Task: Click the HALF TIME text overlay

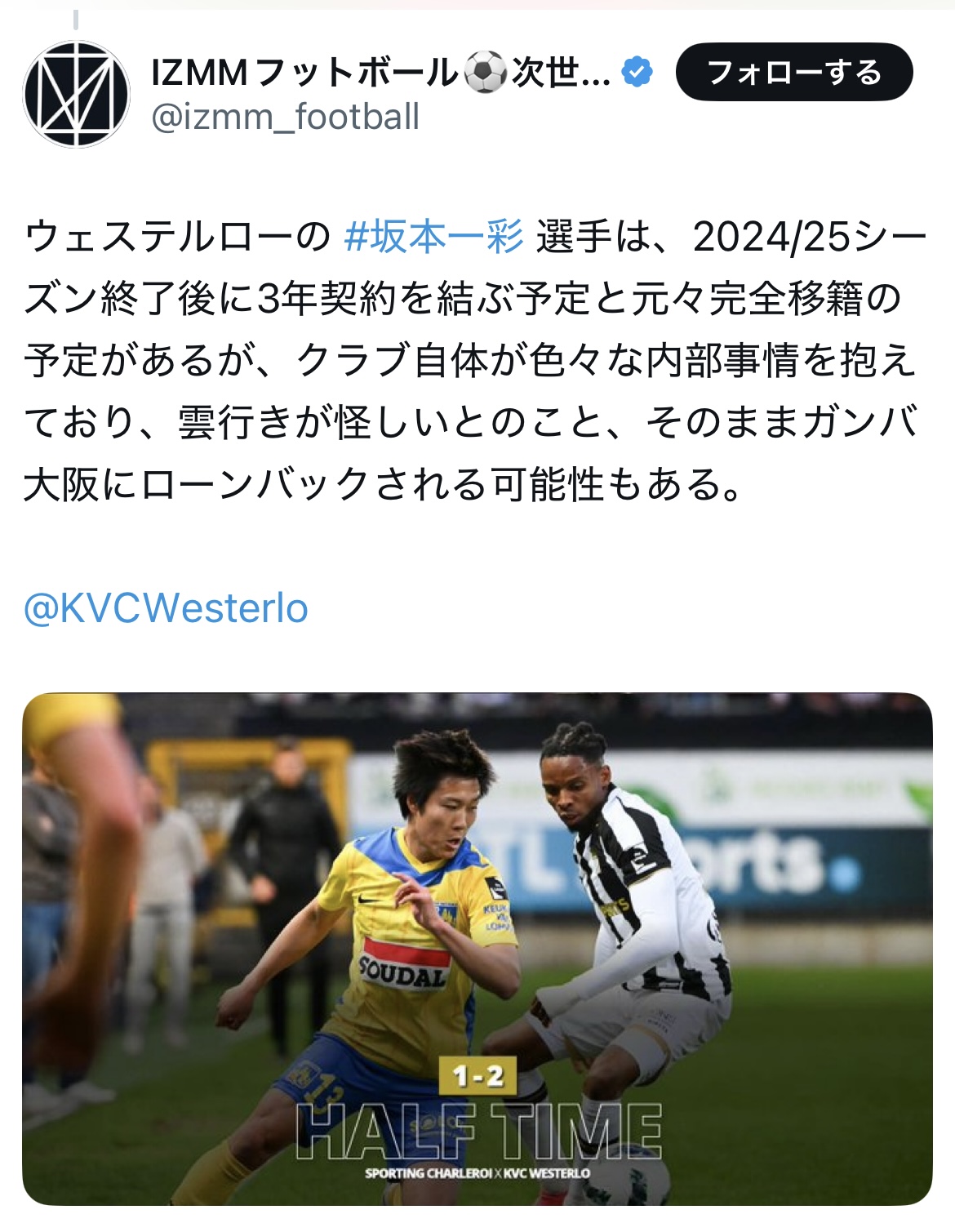Action: coord(478,1132)
